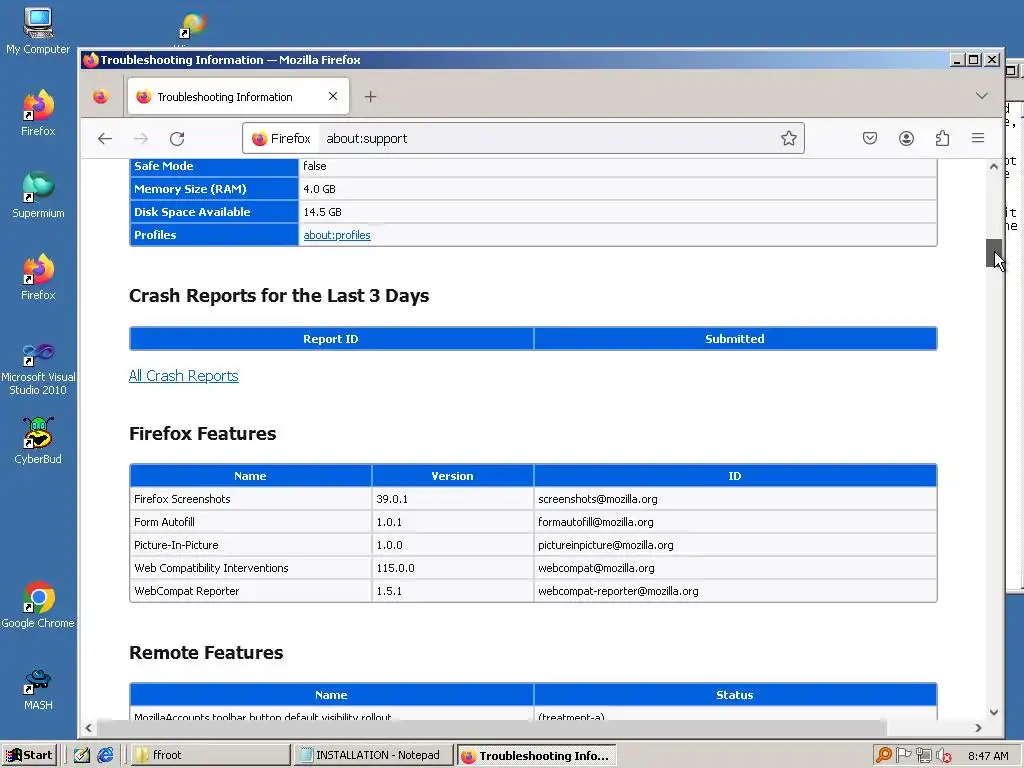Screen dimensions: 1024x768
Task: Switch to the ffroot taskbar window
Action: pos(210,756)
